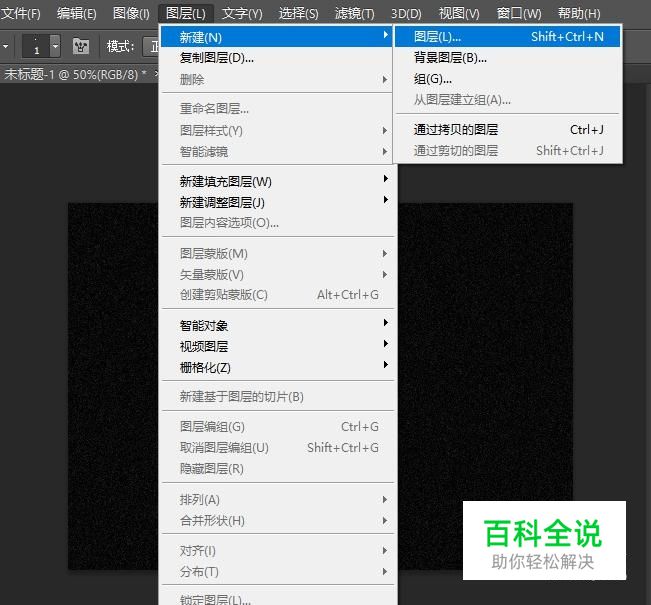
Task: Open the 视图(V) menu
Action: pos(459,14)
